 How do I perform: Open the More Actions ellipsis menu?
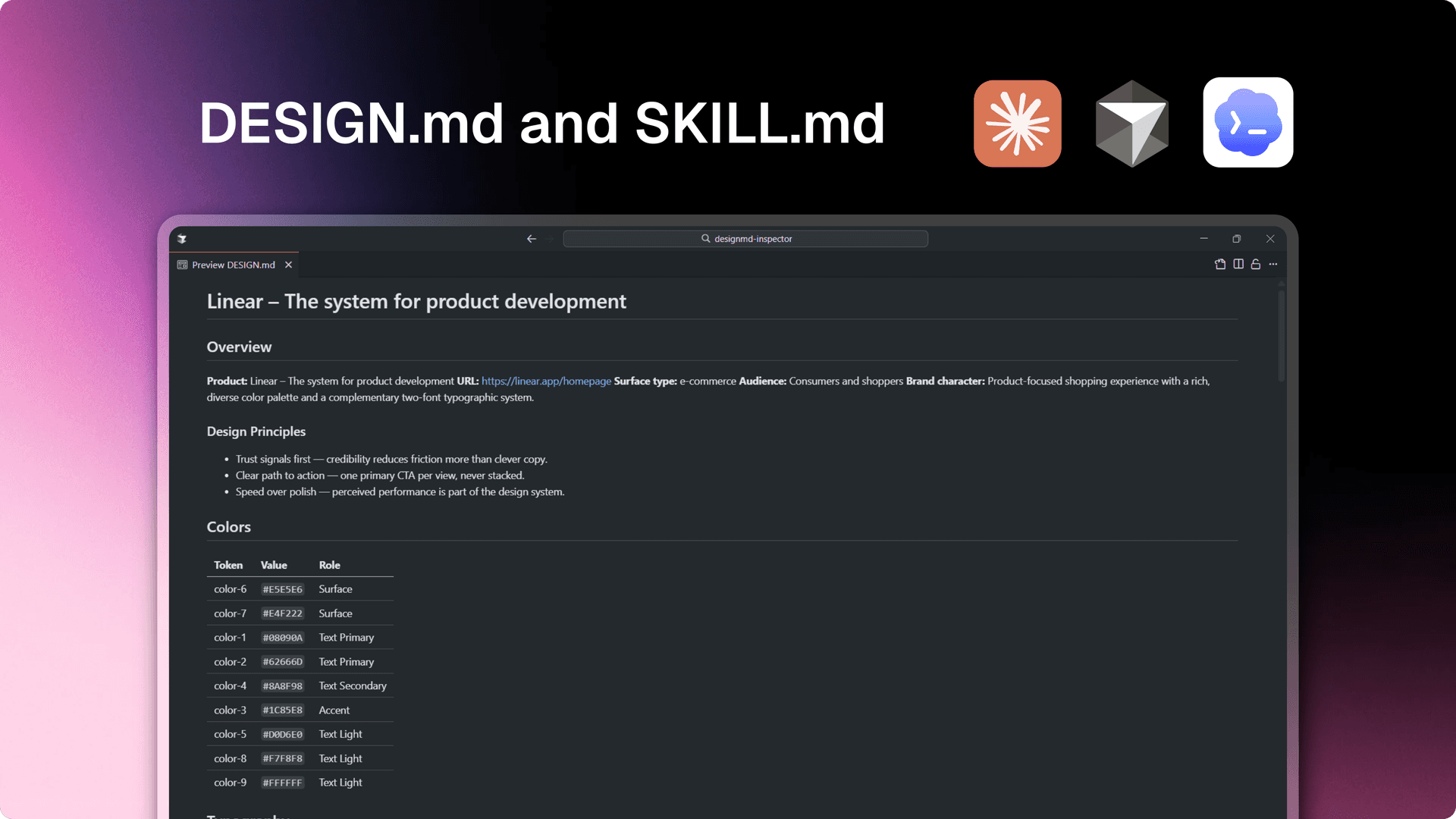1273,264
